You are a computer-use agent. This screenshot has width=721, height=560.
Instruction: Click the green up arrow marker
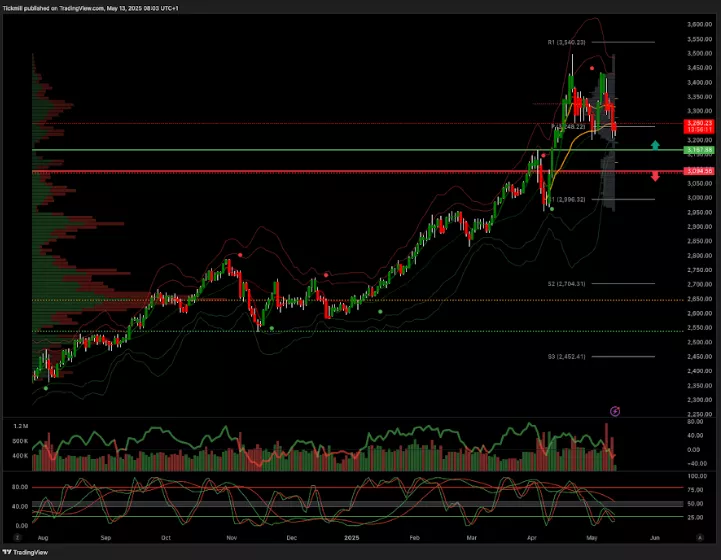point(655,145)
